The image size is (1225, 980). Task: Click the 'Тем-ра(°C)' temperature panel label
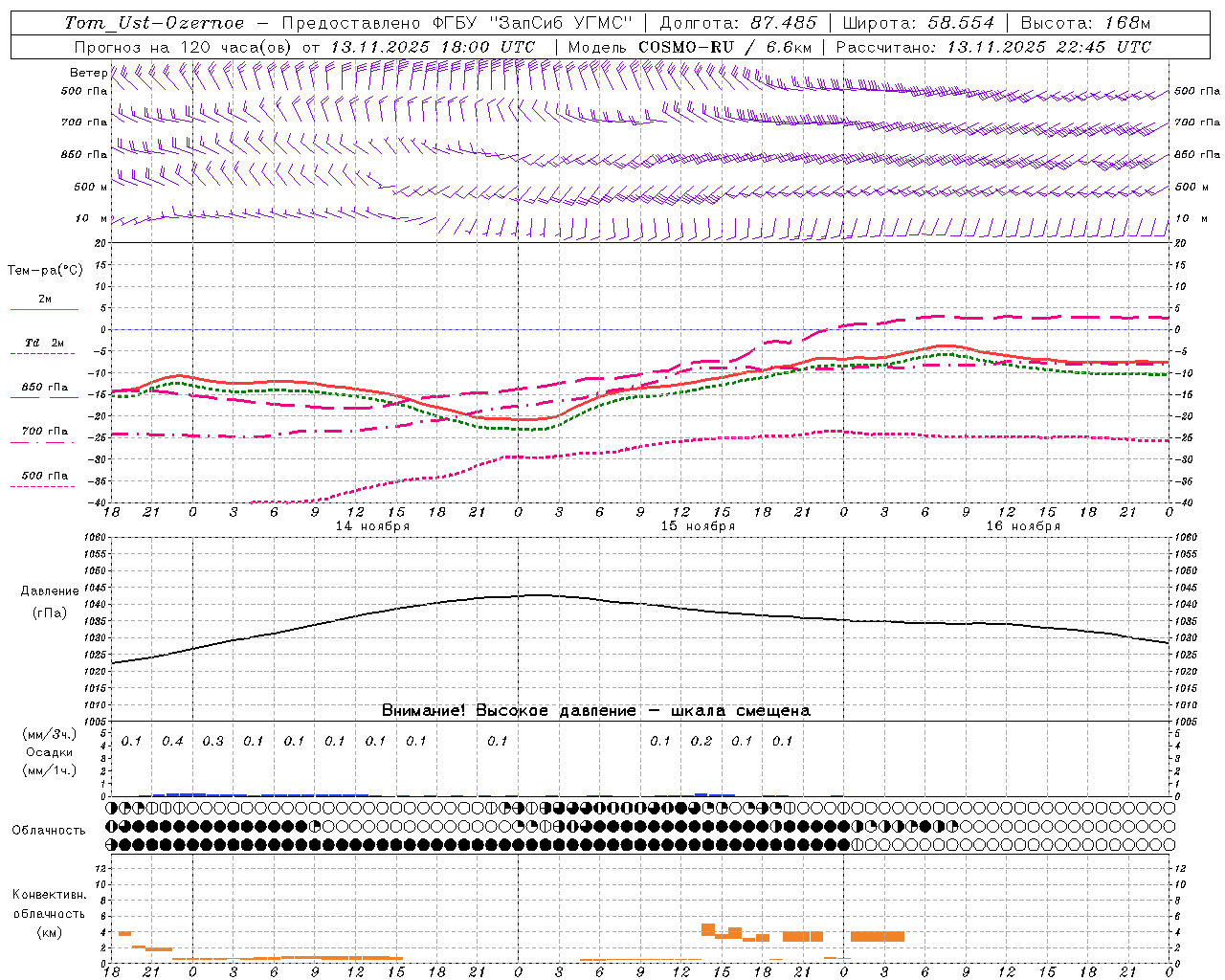click(x=45, y=270)
